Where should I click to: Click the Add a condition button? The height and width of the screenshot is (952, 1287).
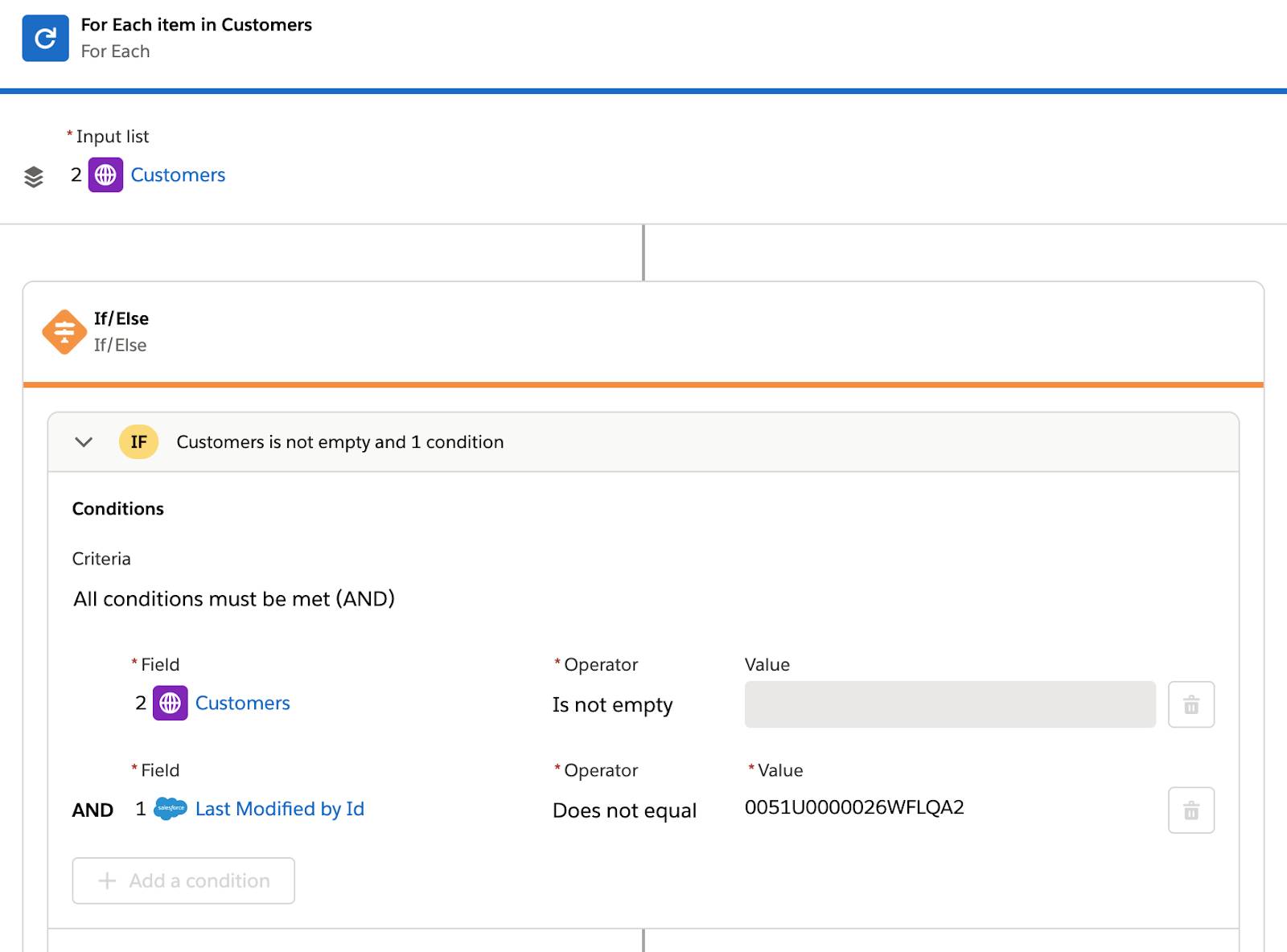click(x=183, y=880)
